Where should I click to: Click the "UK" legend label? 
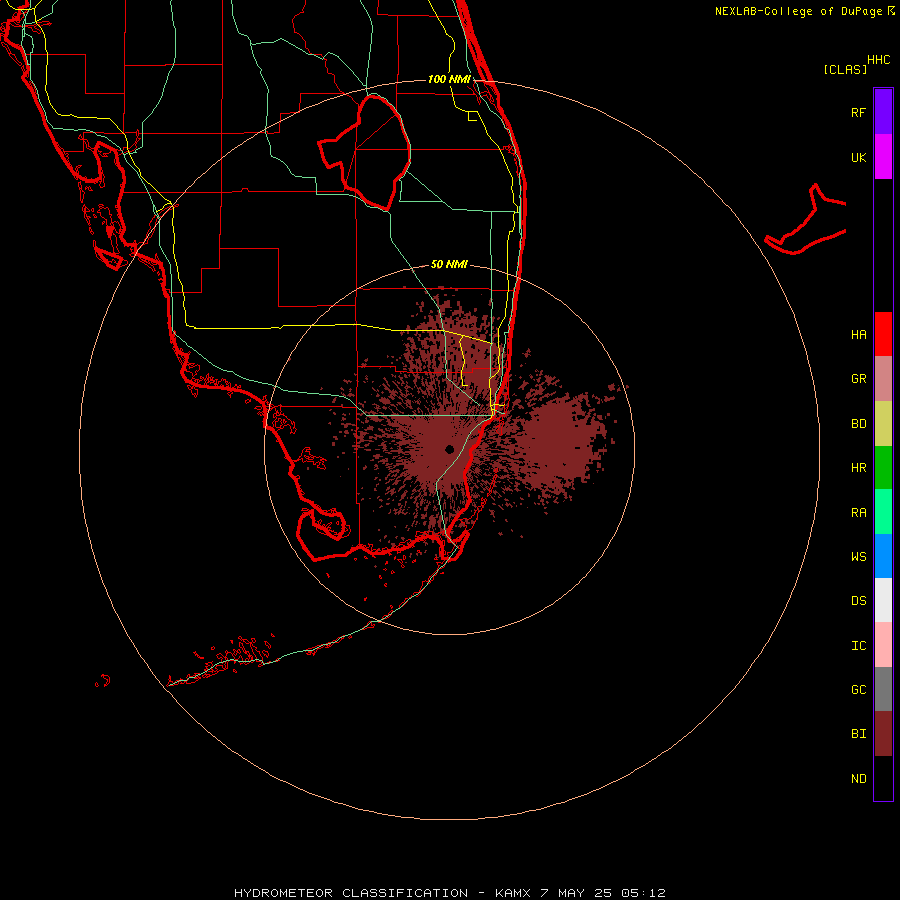click(x=858, y=157)
